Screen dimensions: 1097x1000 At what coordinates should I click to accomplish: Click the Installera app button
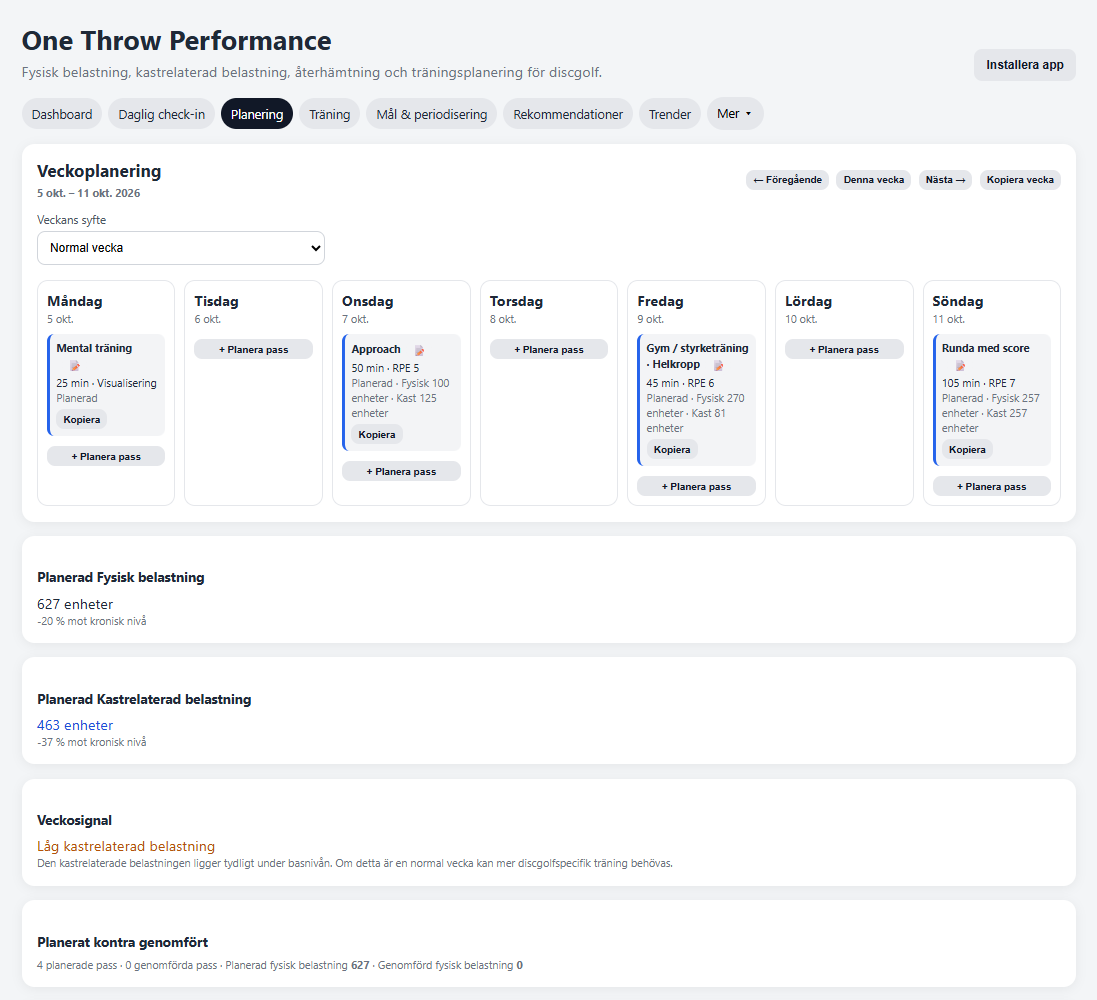pos(1025,65)
